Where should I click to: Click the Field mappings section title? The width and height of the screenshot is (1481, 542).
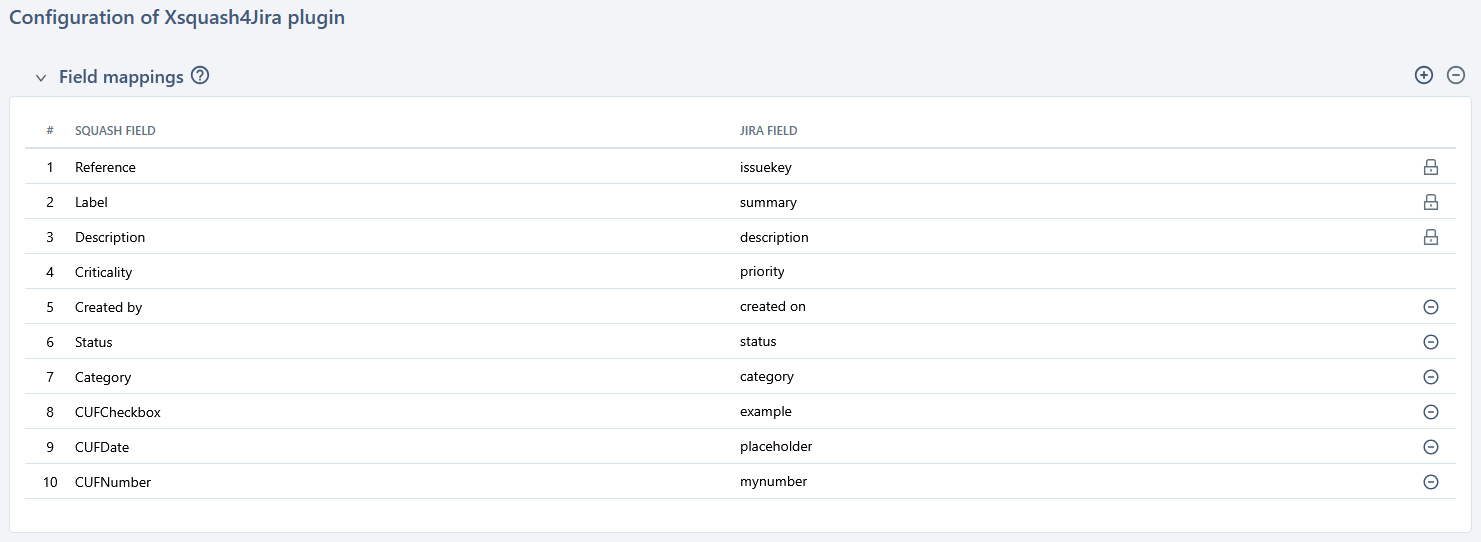click(121, 77)
